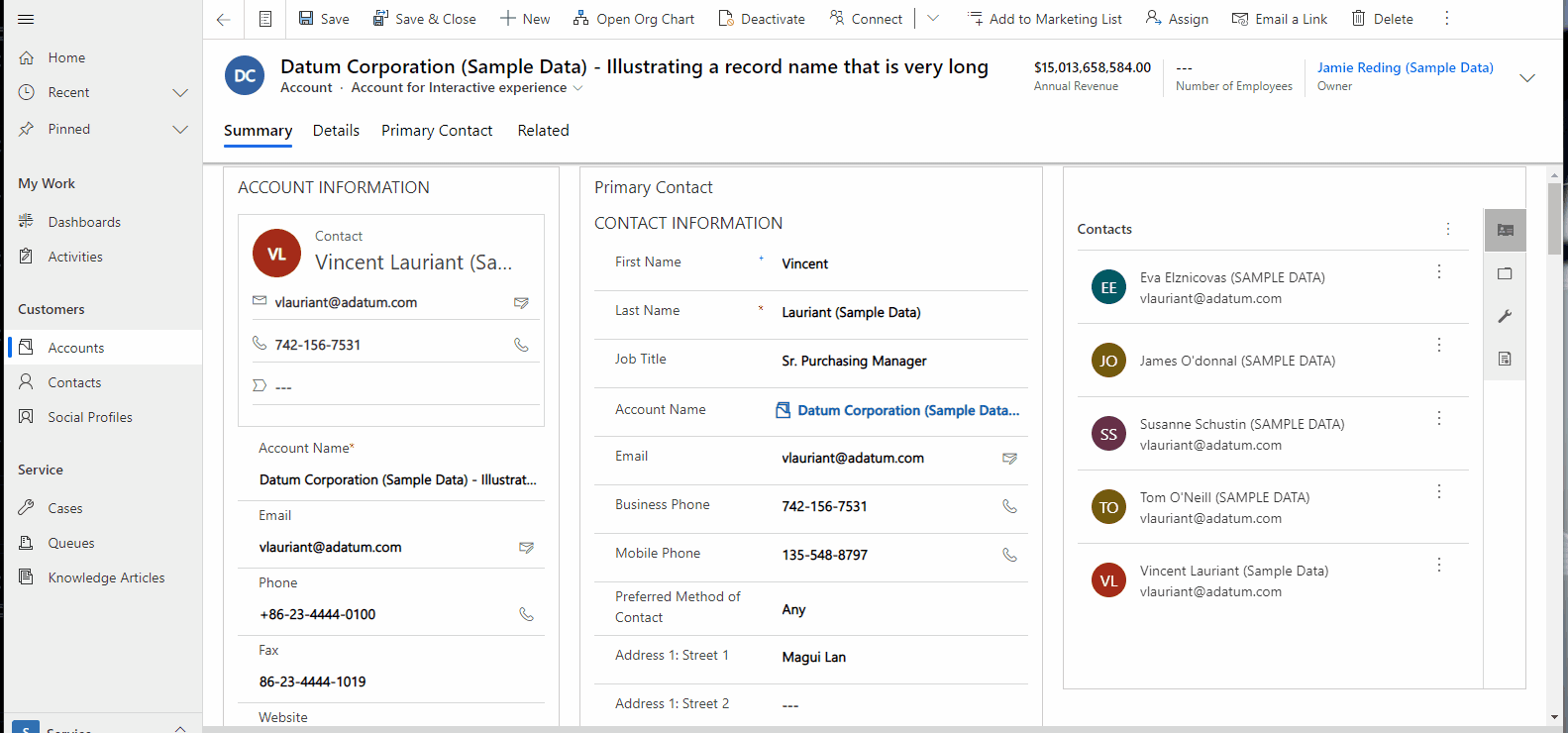Open more options for Eva Elznicovas contact
Screen dimensions: 1568x733
1439,271
